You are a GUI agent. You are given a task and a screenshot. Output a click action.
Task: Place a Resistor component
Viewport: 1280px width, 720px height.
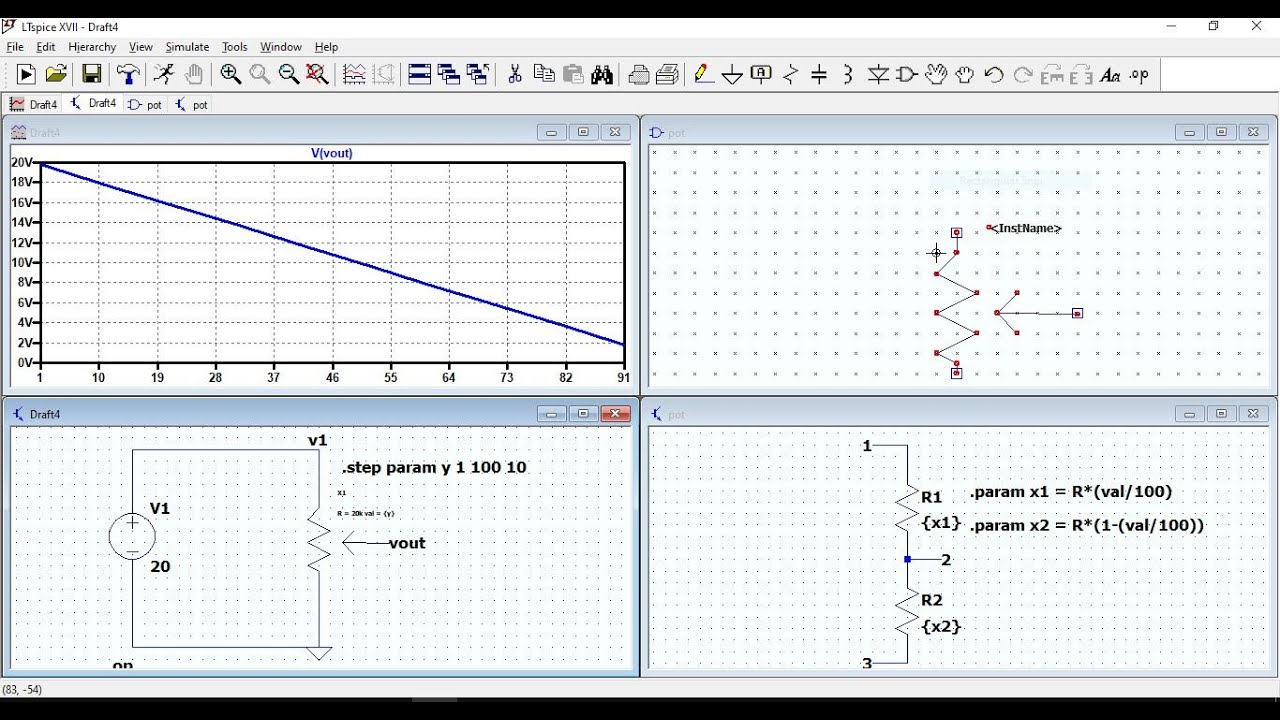[x=791, y=74]
